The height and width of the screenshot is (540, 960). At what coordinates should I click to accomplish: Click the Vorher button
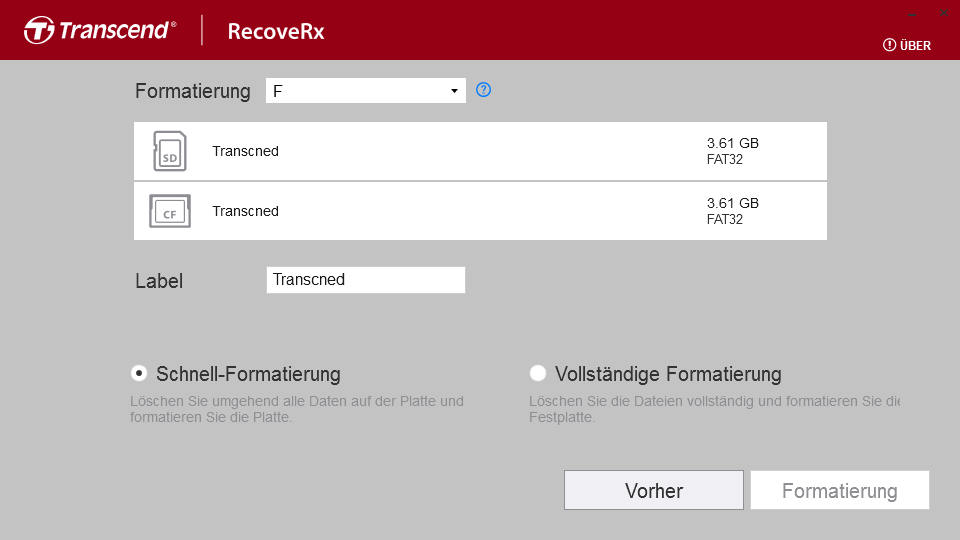[x=654, y=490]
